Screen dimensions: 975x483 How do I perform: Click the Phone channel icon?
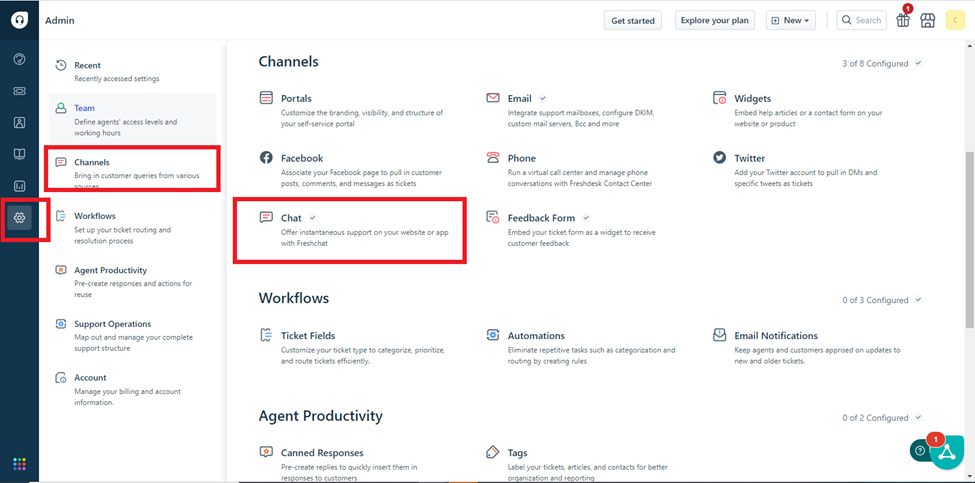pos(493,158)
